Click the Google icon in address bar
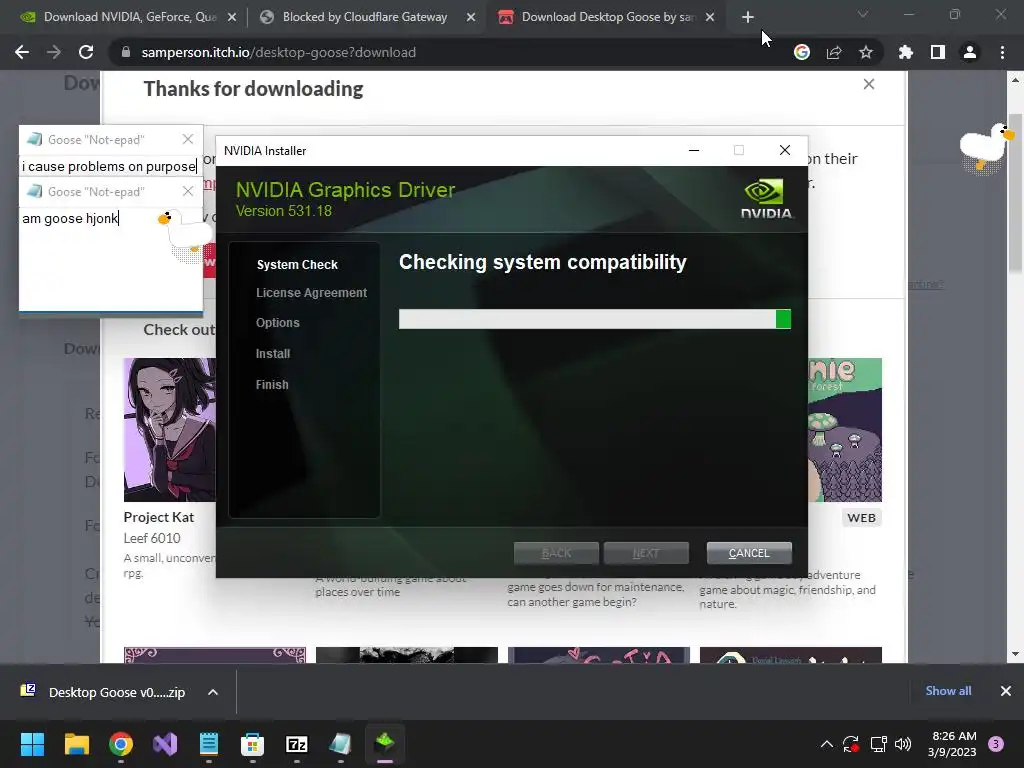 (802, 52)
